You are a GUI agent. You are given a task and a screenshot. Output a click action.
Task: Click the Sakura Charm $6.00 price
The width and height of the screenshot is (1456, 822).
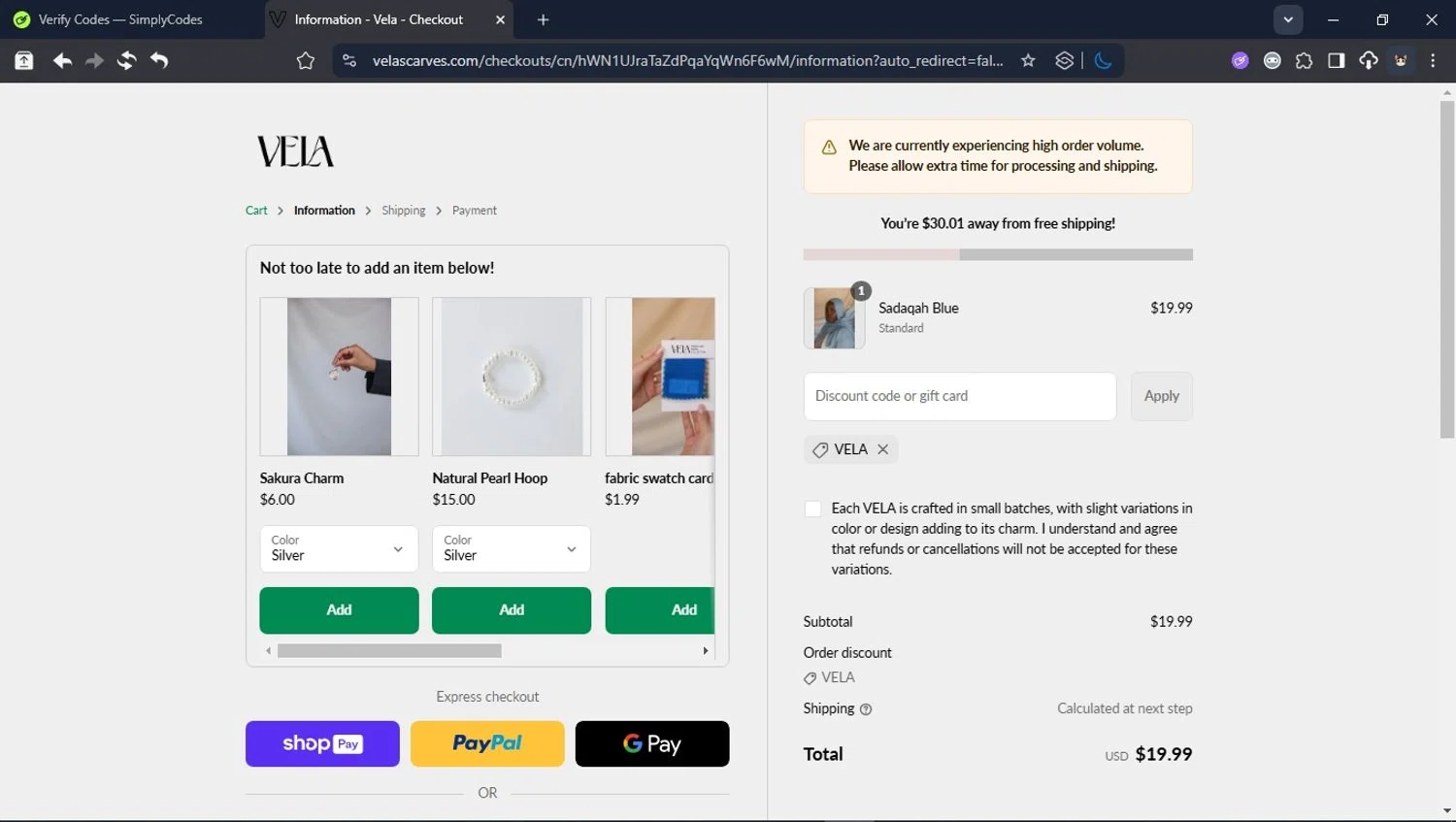278,500
